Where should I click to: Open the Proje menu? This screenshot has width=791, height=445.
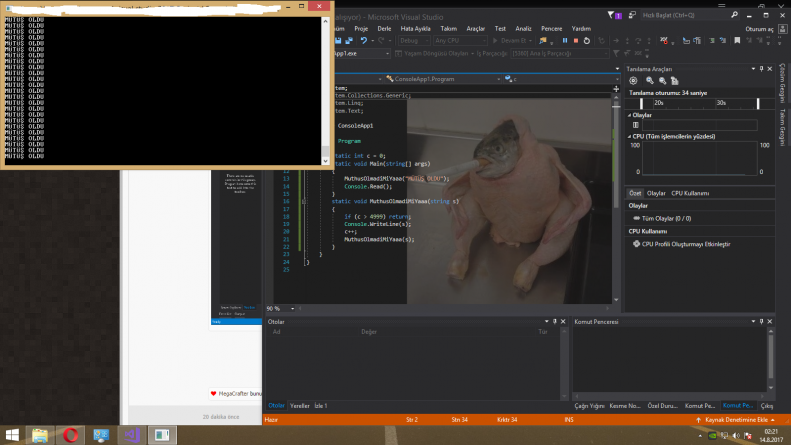click(361, 29)
